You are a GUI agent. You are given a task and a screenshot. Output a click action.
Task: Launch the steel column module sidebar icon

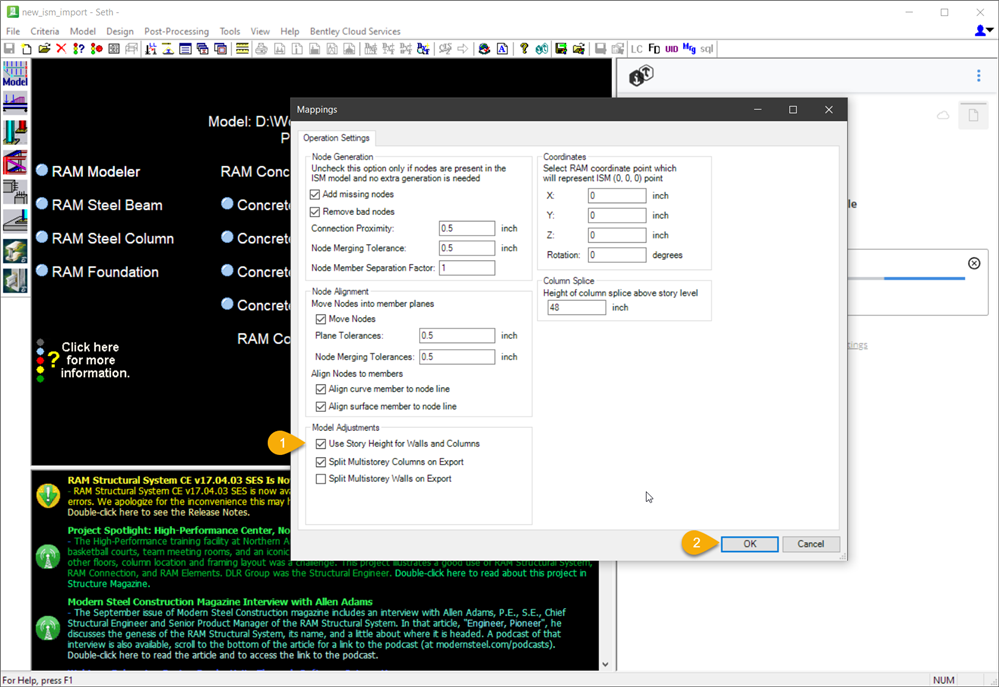tap(15, 133)
